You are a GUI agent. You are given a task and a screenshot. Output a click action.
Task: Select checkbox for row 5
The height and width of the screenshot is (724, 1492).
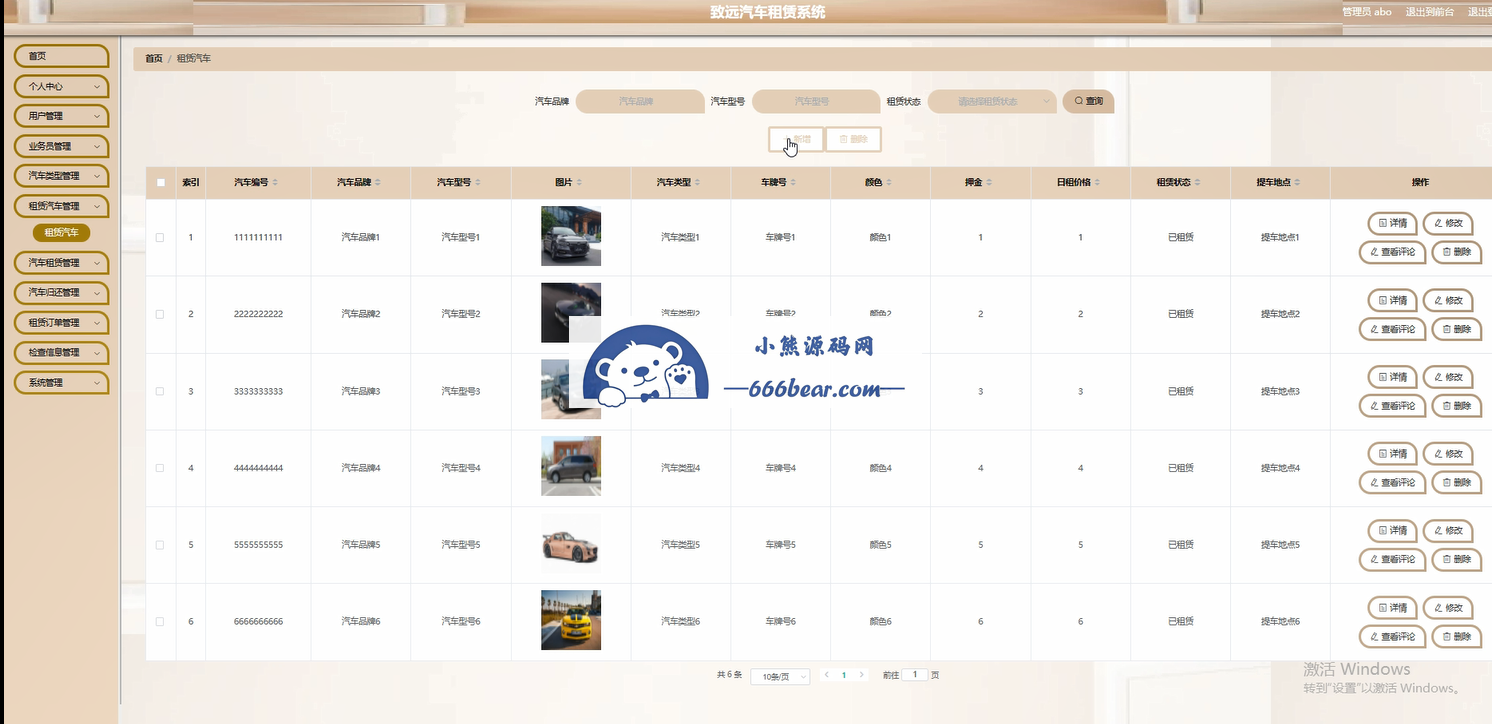coord(160,545)
